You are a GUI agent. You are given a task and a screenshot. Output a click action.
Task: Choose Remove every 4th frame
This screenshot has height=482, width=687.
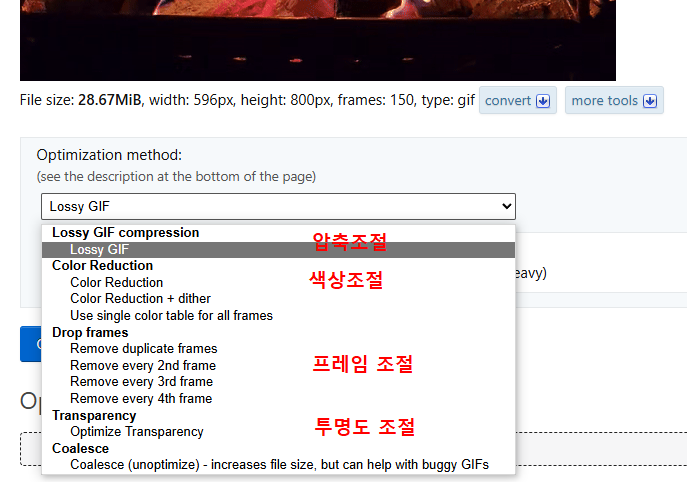coord(278,398)
